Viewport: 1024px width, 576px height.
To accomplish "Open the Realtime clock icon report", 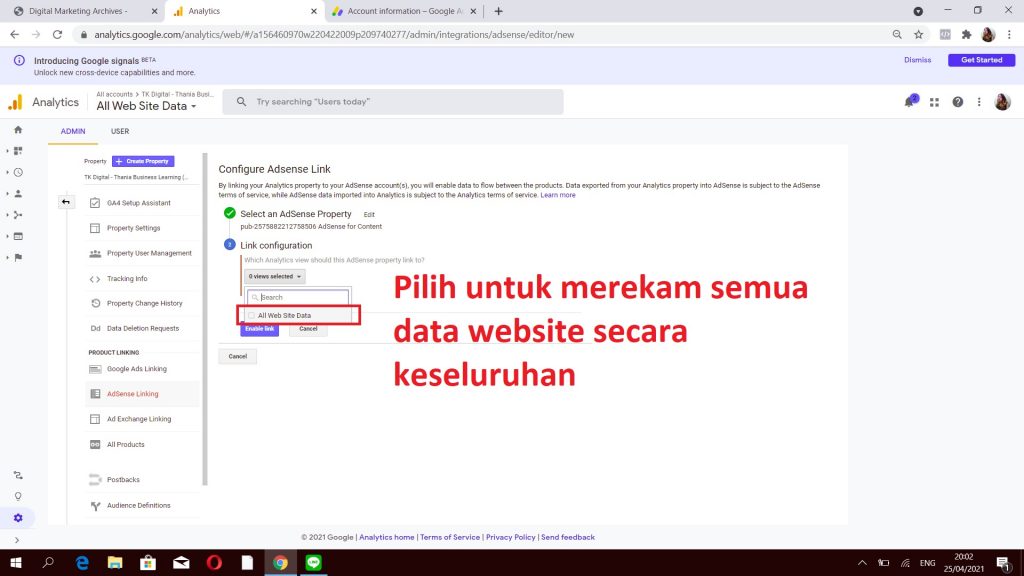I will pyautogui.click(x=18, y=172).
